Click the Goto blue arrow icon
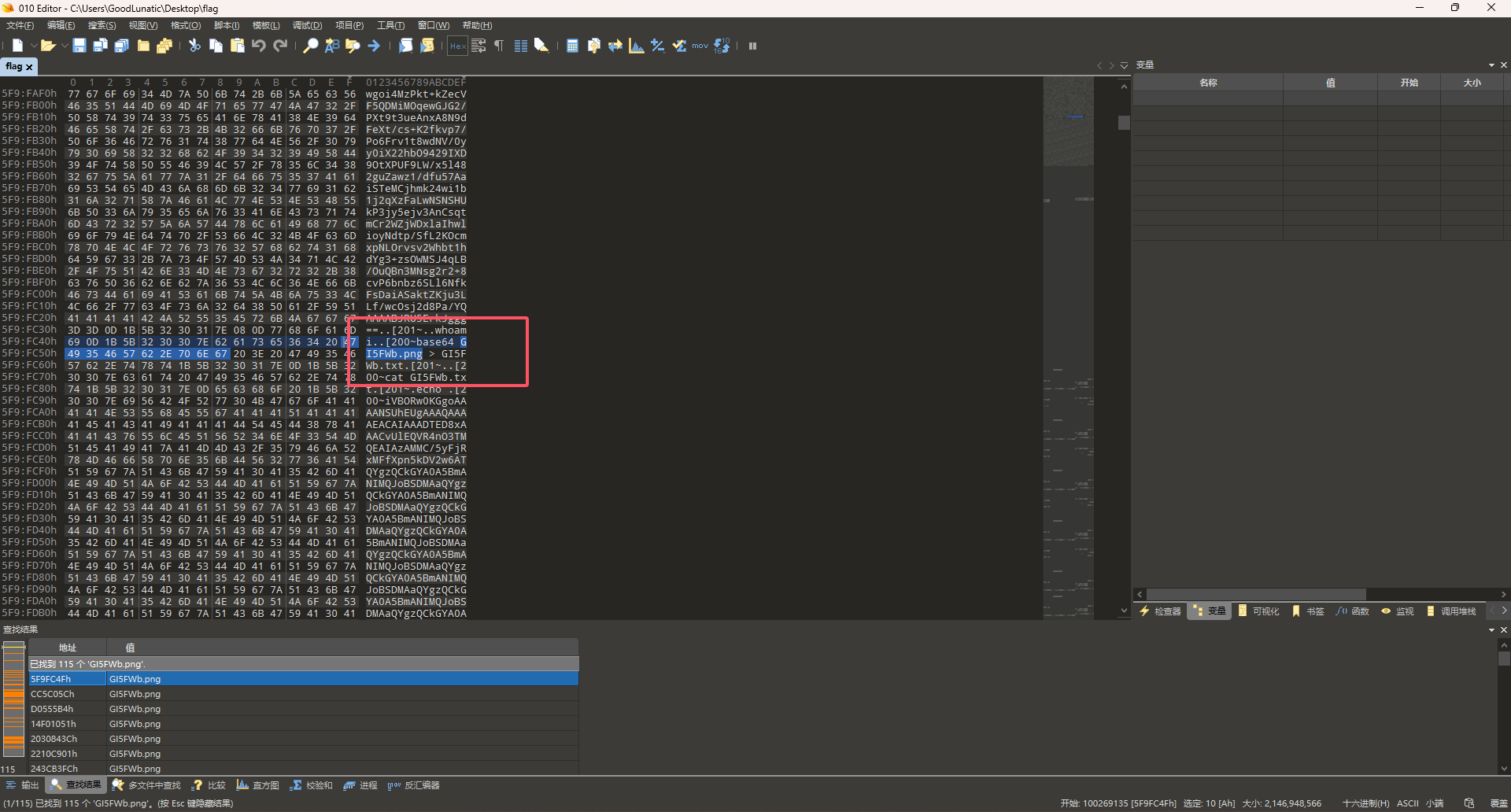Screen dimensions: 1511x812 pos(374,46)
